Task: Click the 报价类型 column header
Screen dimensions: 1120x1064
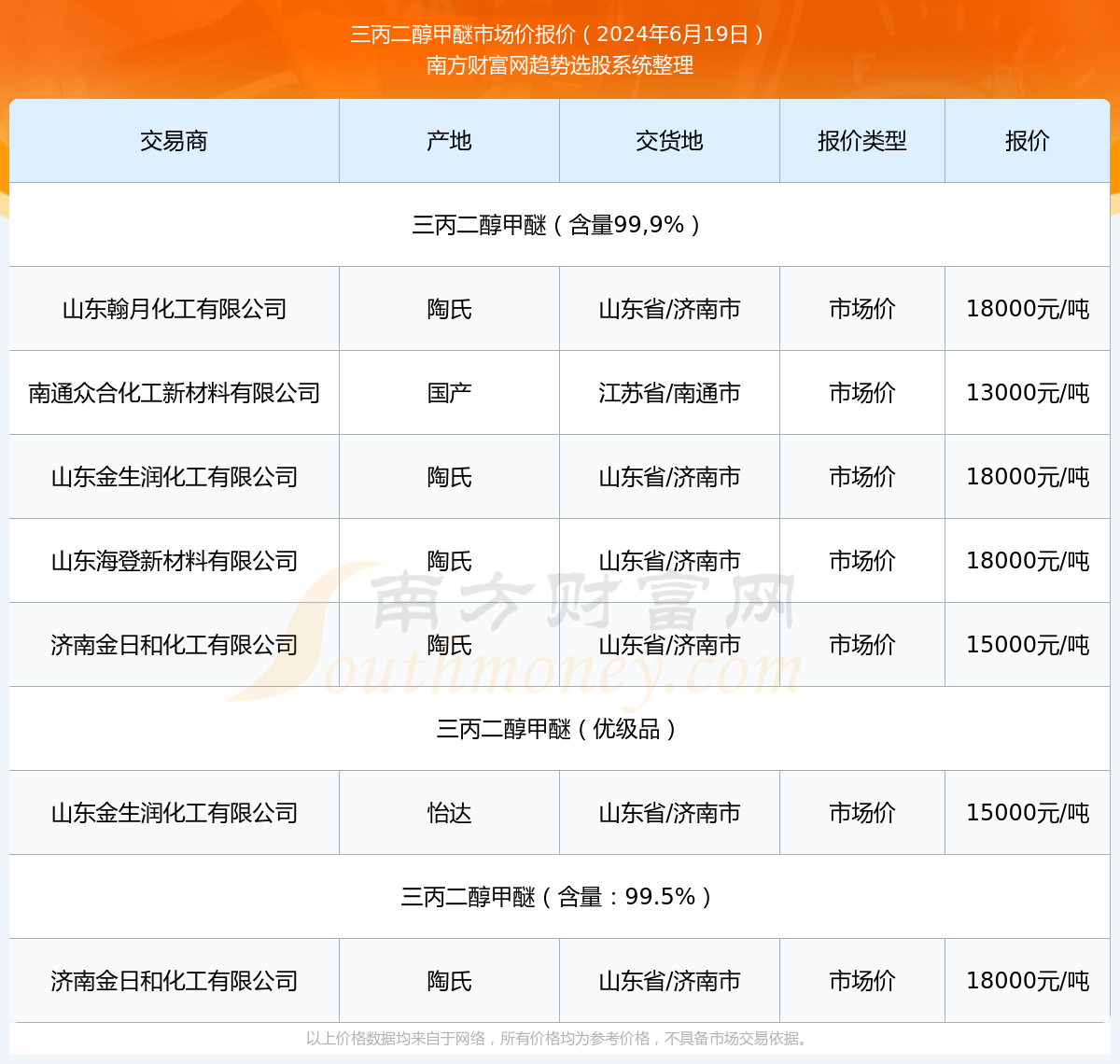Action: point(862,141)
